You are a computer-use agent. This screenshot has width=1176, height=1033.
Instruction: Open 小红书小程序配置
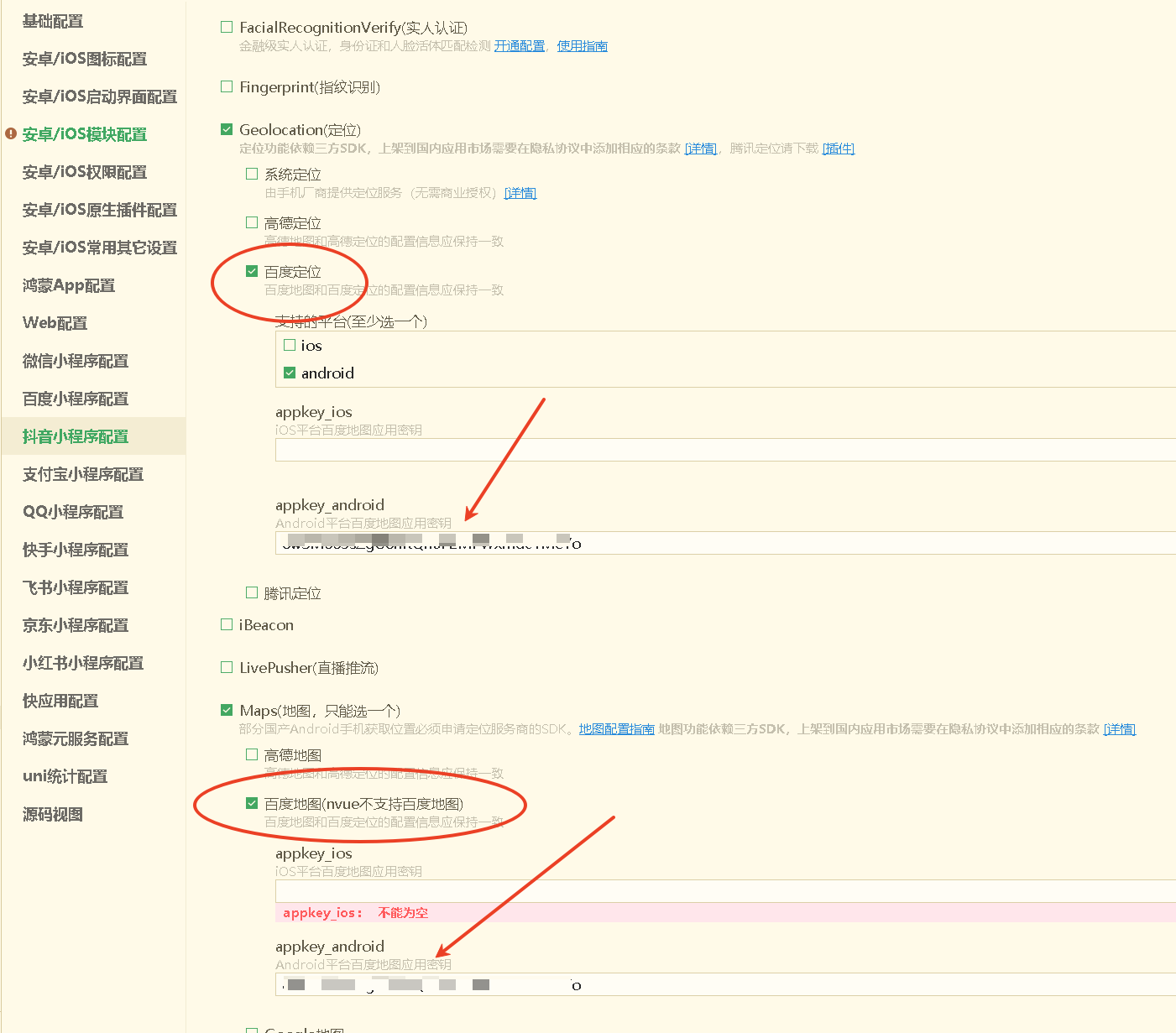click(x=83, y=663)
